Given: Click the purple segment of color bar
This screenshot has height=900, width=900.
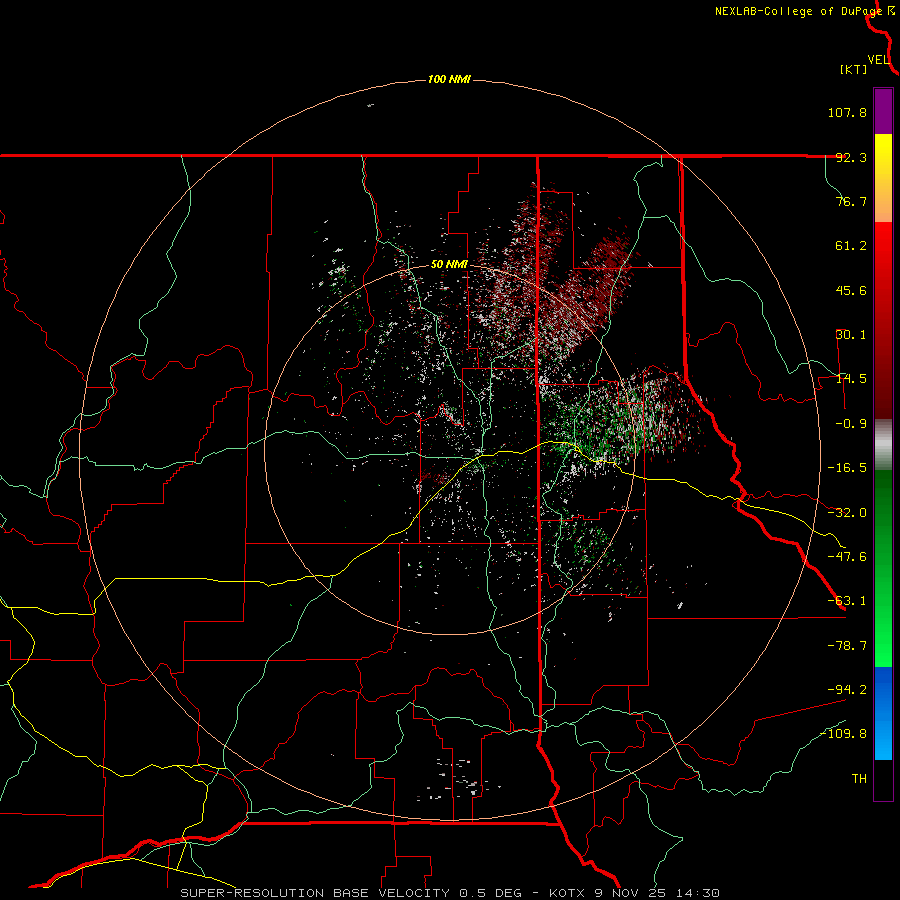Looking at the screenshot, I should [883, 111].
